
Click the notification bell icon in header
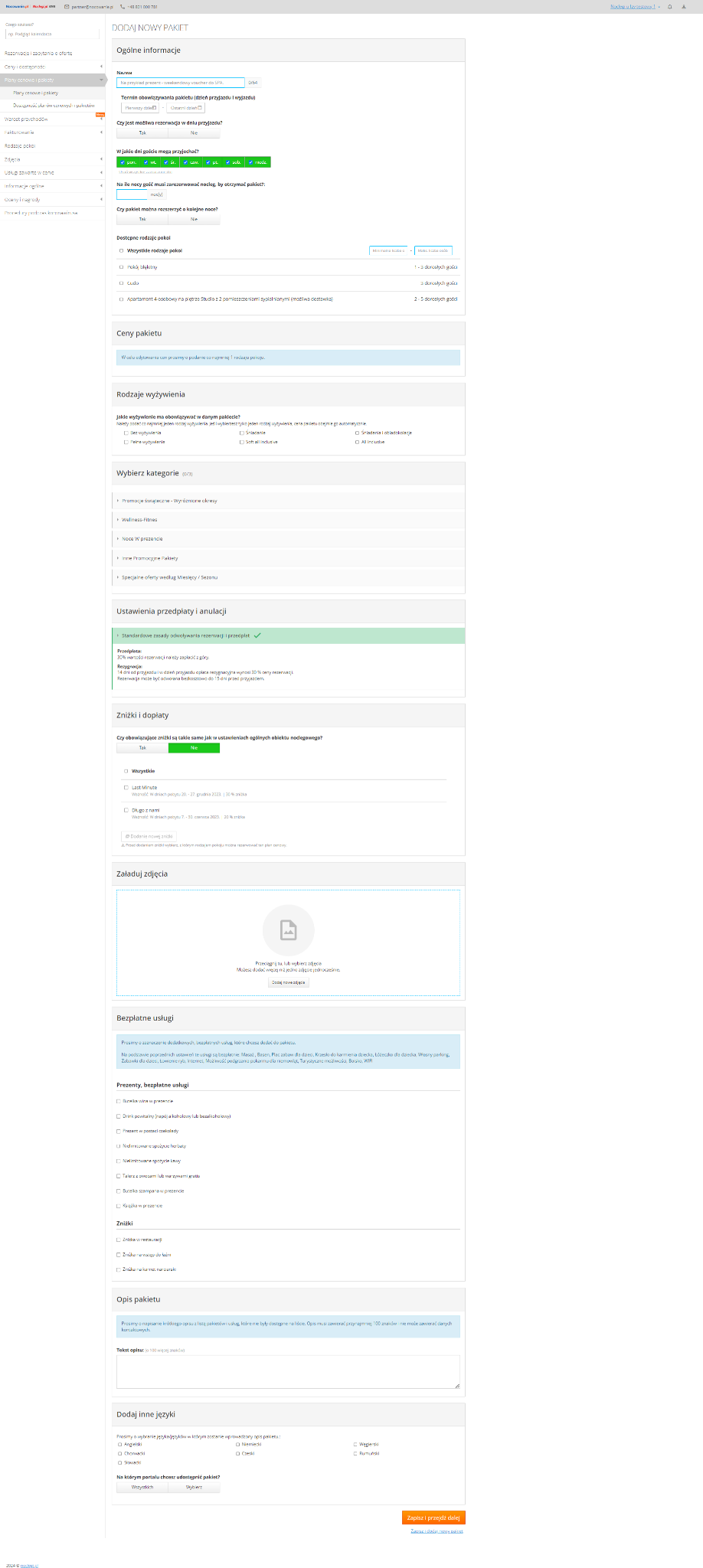pos(670,7)
